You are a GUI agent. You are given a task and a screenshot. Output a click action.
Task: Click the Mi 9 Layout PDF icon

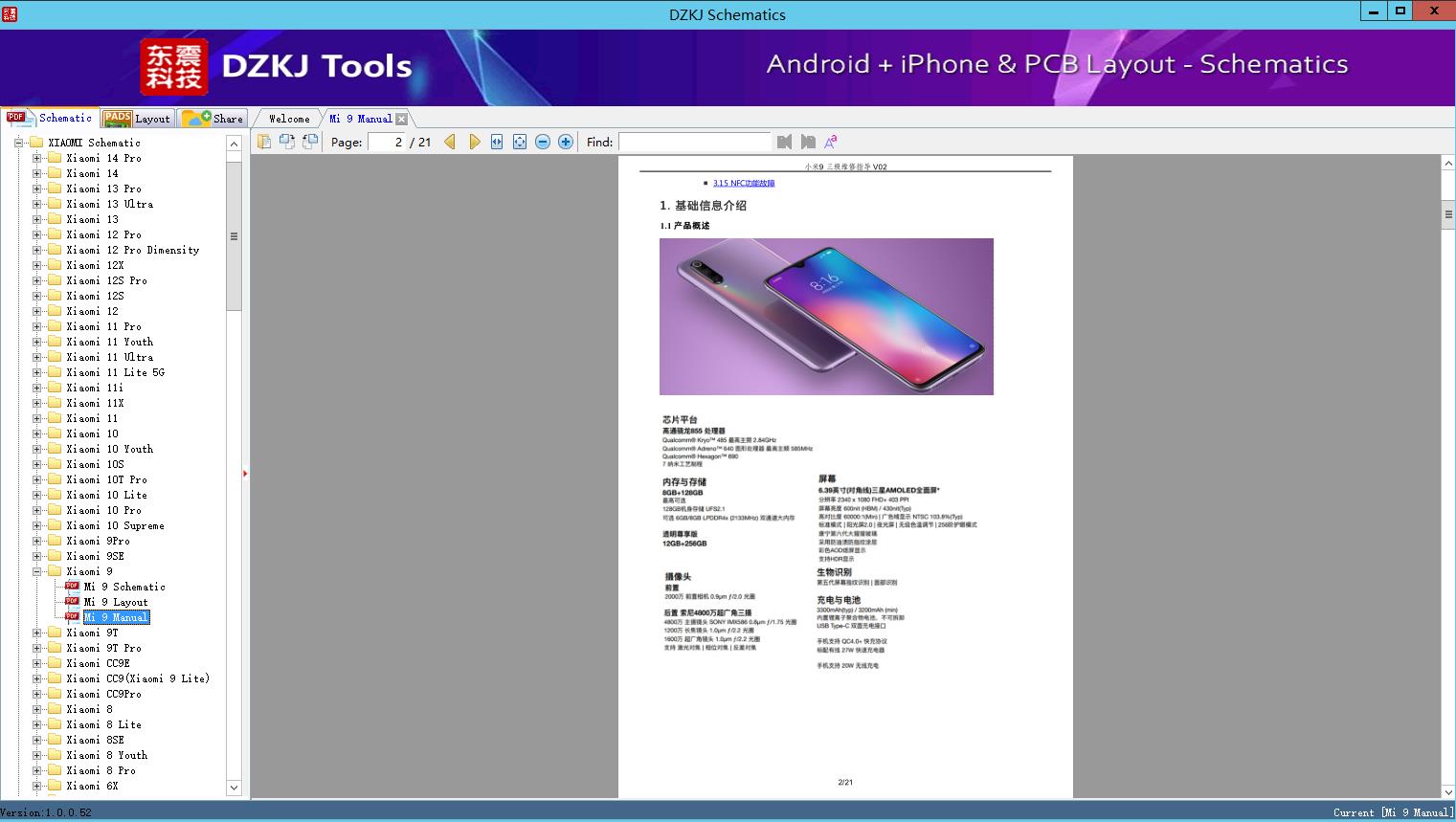72,602
